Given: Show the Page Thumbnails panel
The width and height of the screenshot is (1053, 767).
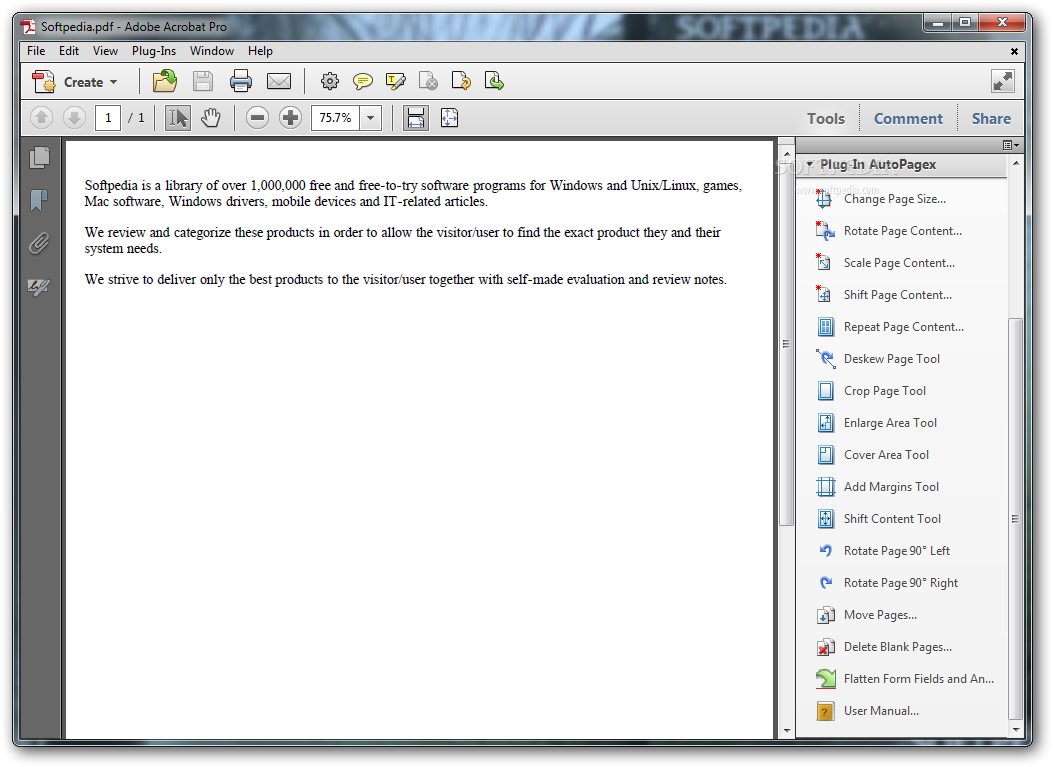Looking at the screenshot, I should 40,158.
